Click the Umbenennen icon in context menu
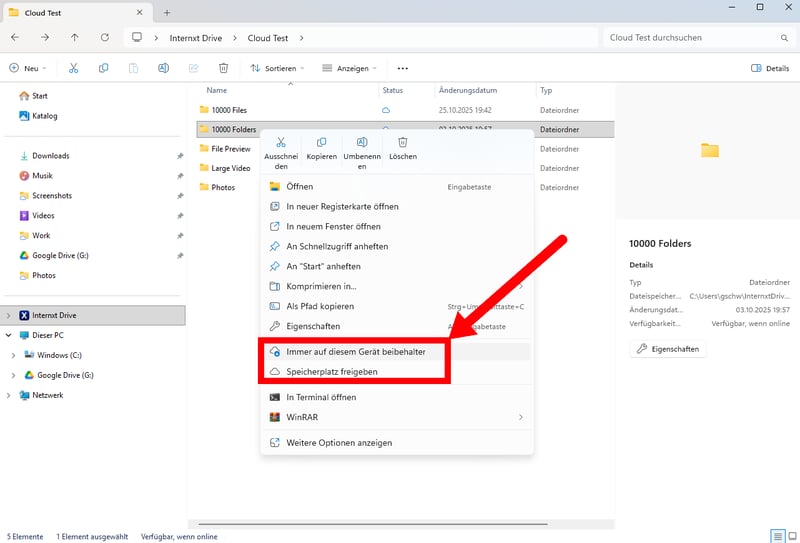800x543 pixels. coord(362,143)
